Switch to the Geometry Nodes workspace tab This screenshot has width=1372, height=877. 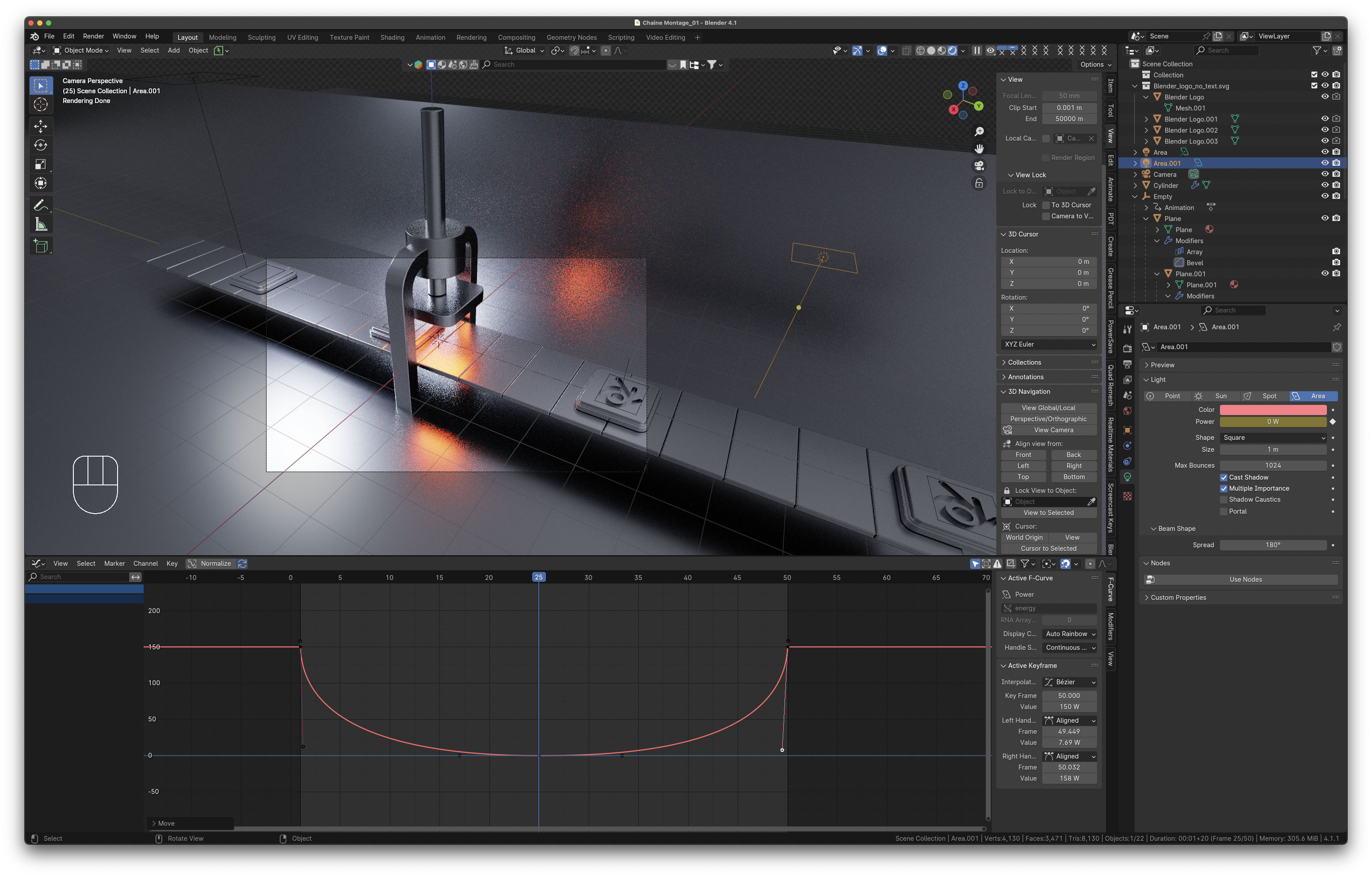(572, 38)
